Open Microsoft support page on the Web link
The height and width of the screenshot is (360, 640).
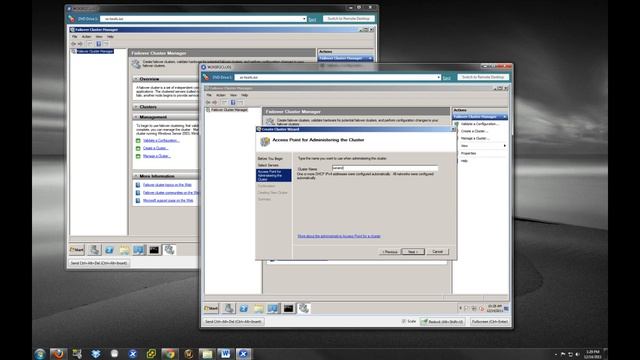[168, 200]
